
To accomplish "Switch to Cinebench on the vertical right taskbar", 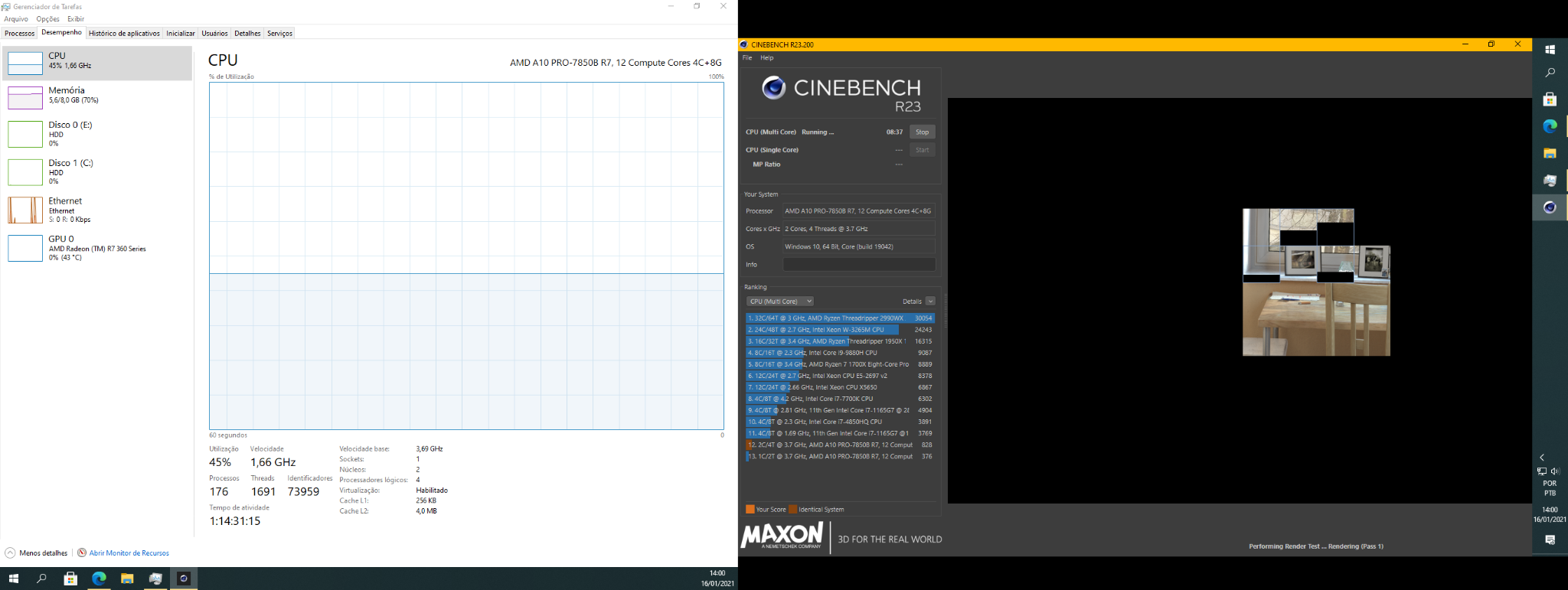I will click(x=1550, y=207).
